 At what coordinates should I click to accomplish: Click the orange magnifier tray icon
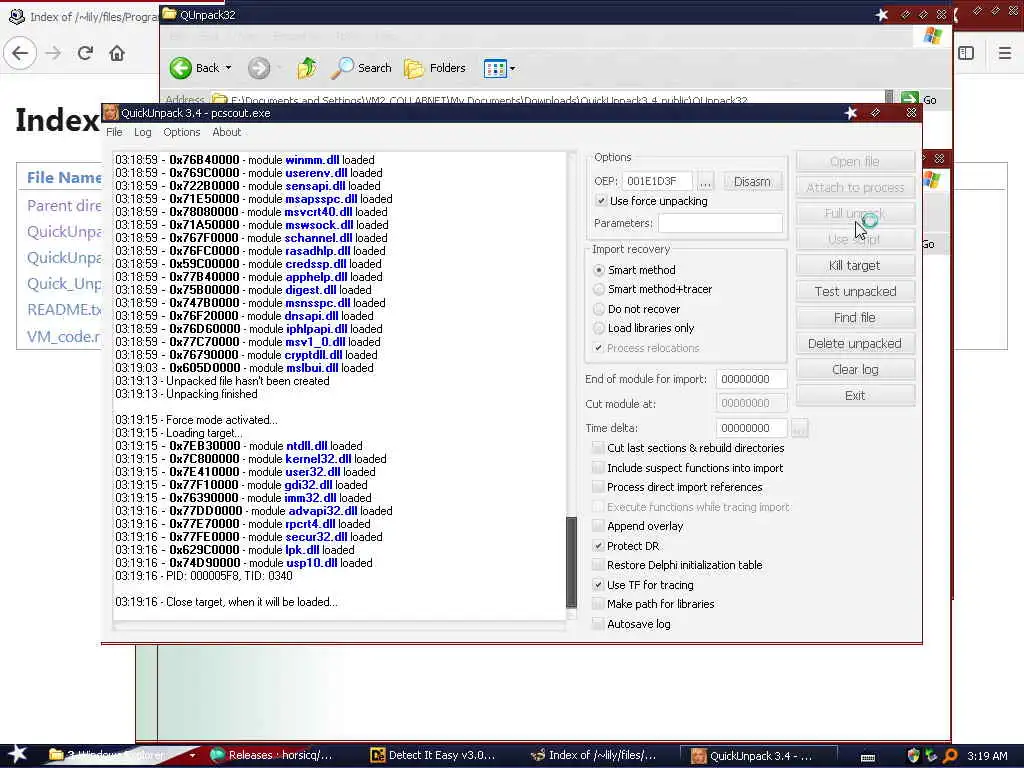click(950, 756)
